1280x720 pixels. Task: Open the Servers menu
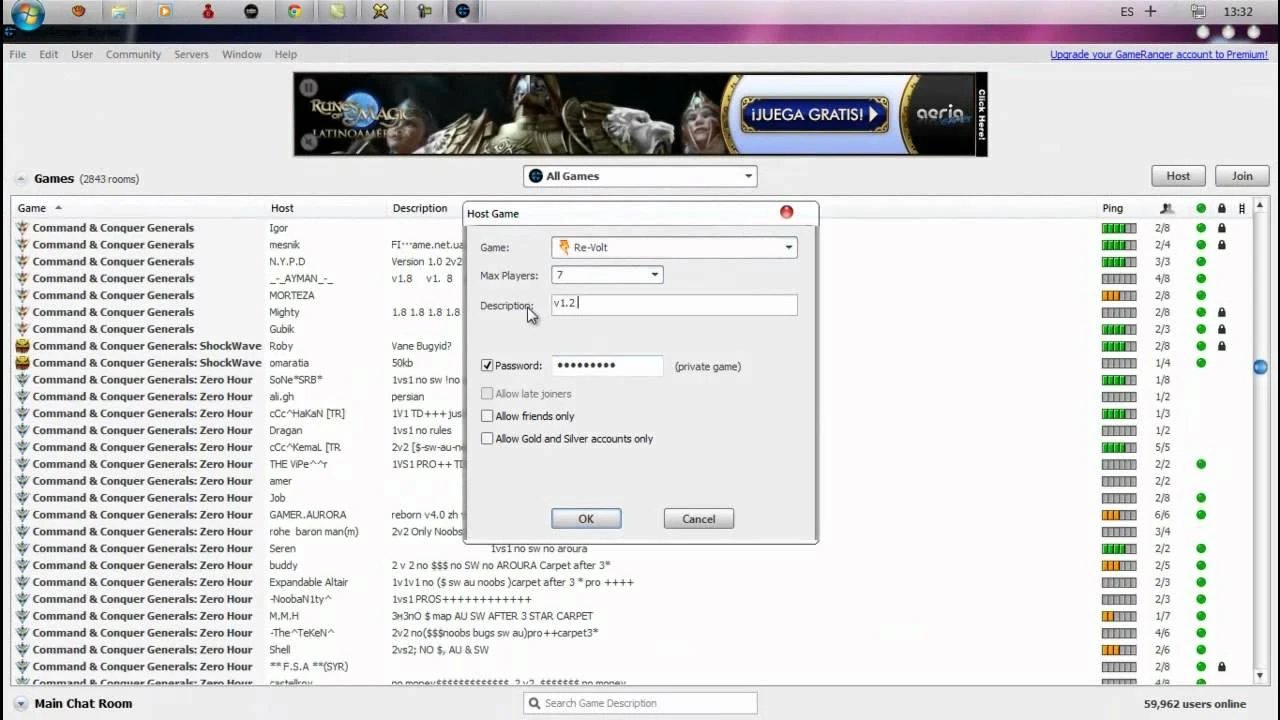(191, 54)
